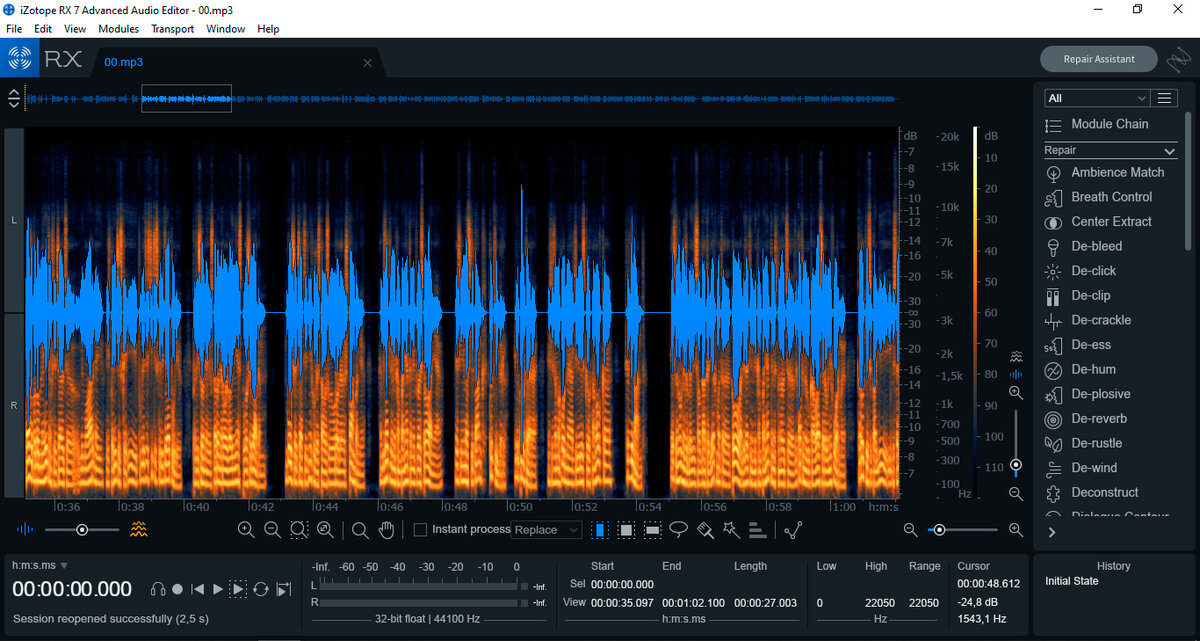Select the Brush selection tool
Viewport: 1200px width, 641px height.
705,530
